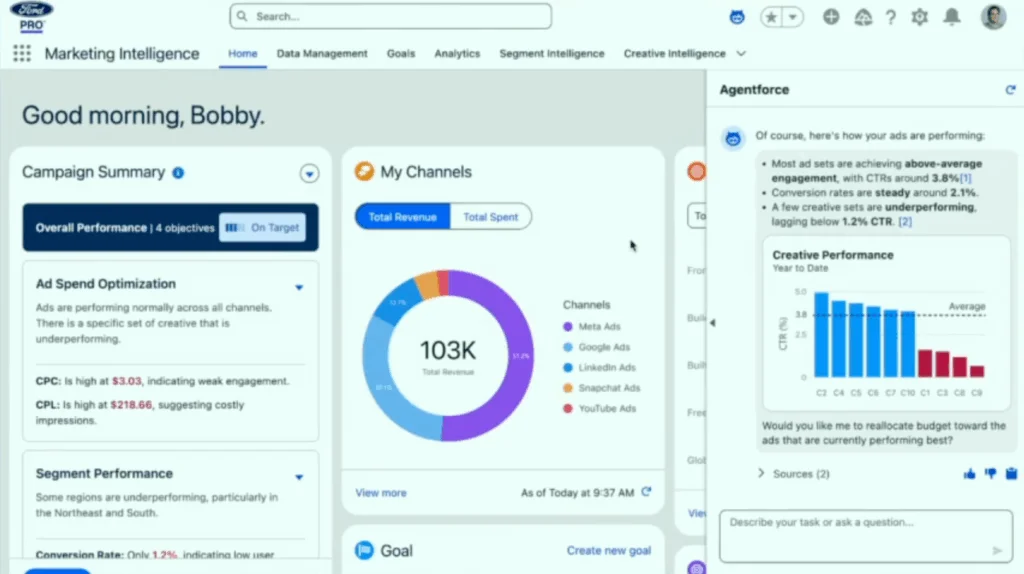This screenshot has height=574, width=1024.
Task: Open the app launcher grid icon
Action: point(22,54)
